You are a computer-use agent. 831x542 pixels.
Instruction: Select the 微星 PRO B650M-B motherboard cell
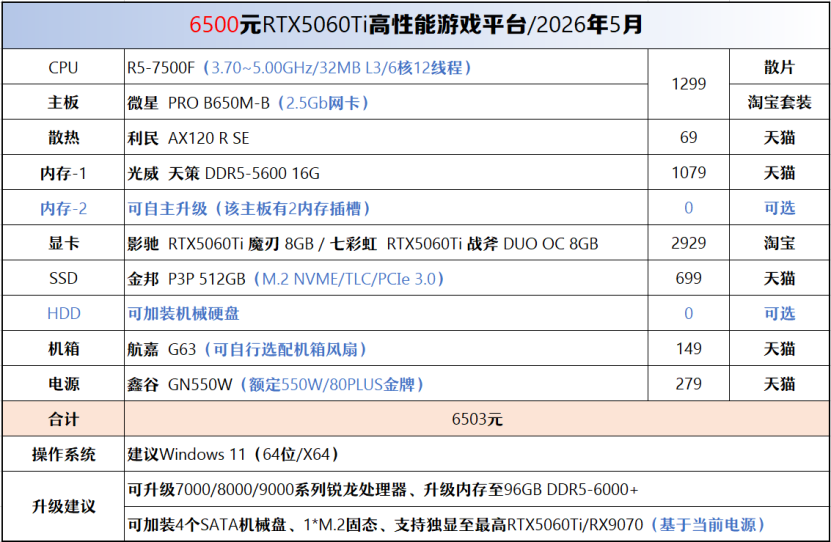pyautogui.click(x=386, y=102)
